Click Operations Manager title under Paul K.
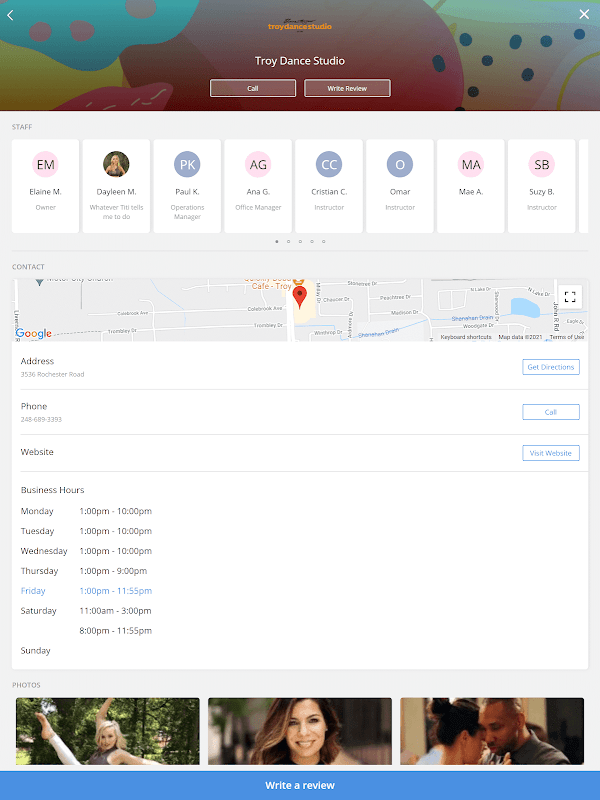 point(187,212)
